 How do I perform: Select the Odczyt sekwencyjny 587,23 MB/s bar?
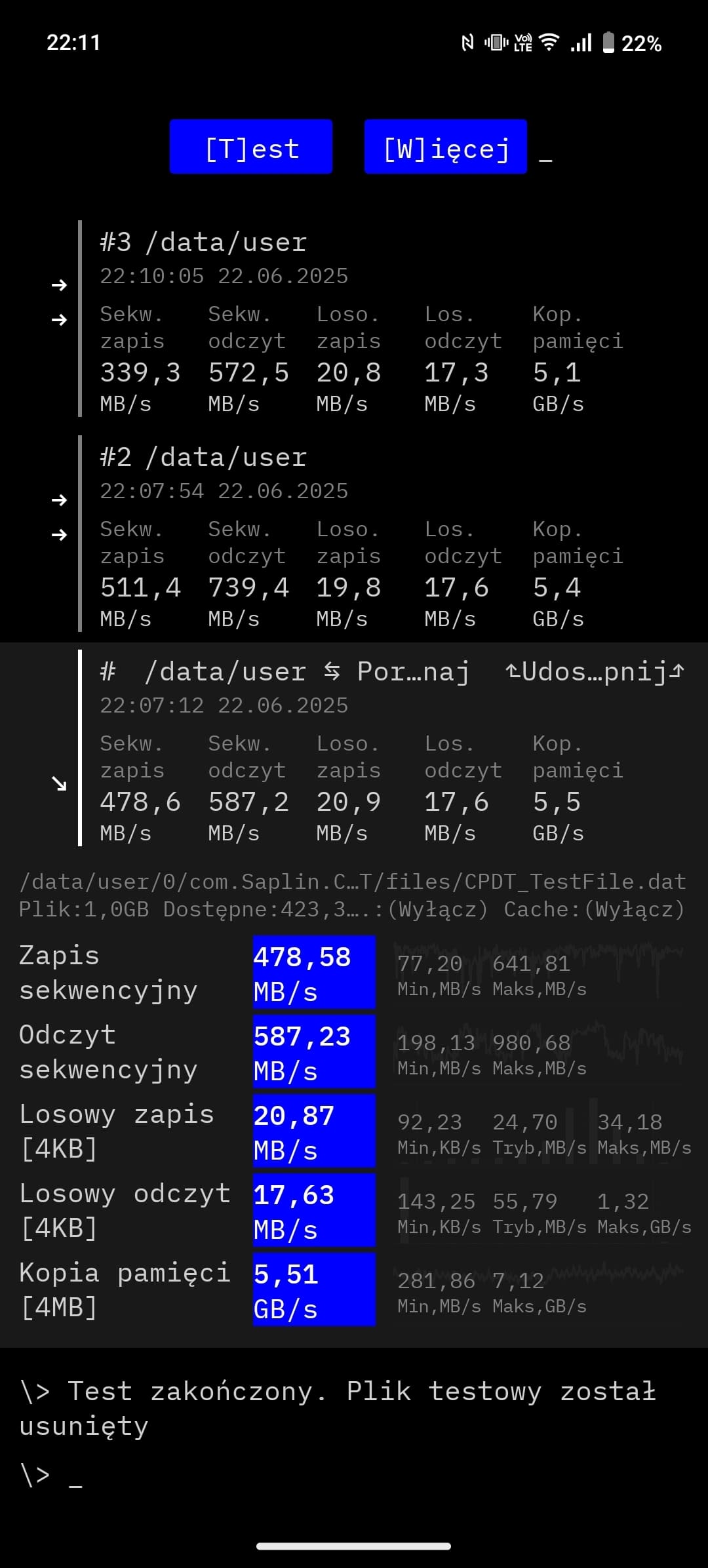(x=314, y=1051)
